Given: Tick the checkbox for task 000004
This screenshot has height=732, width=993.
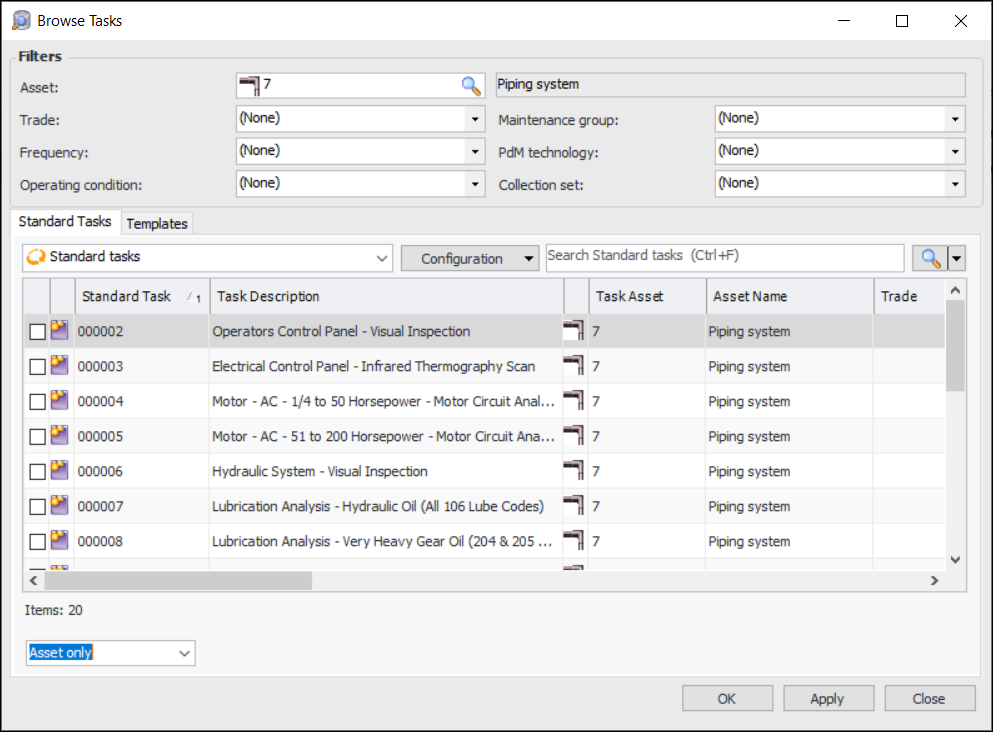Looking at the screenshot, I should click(37, 402).
